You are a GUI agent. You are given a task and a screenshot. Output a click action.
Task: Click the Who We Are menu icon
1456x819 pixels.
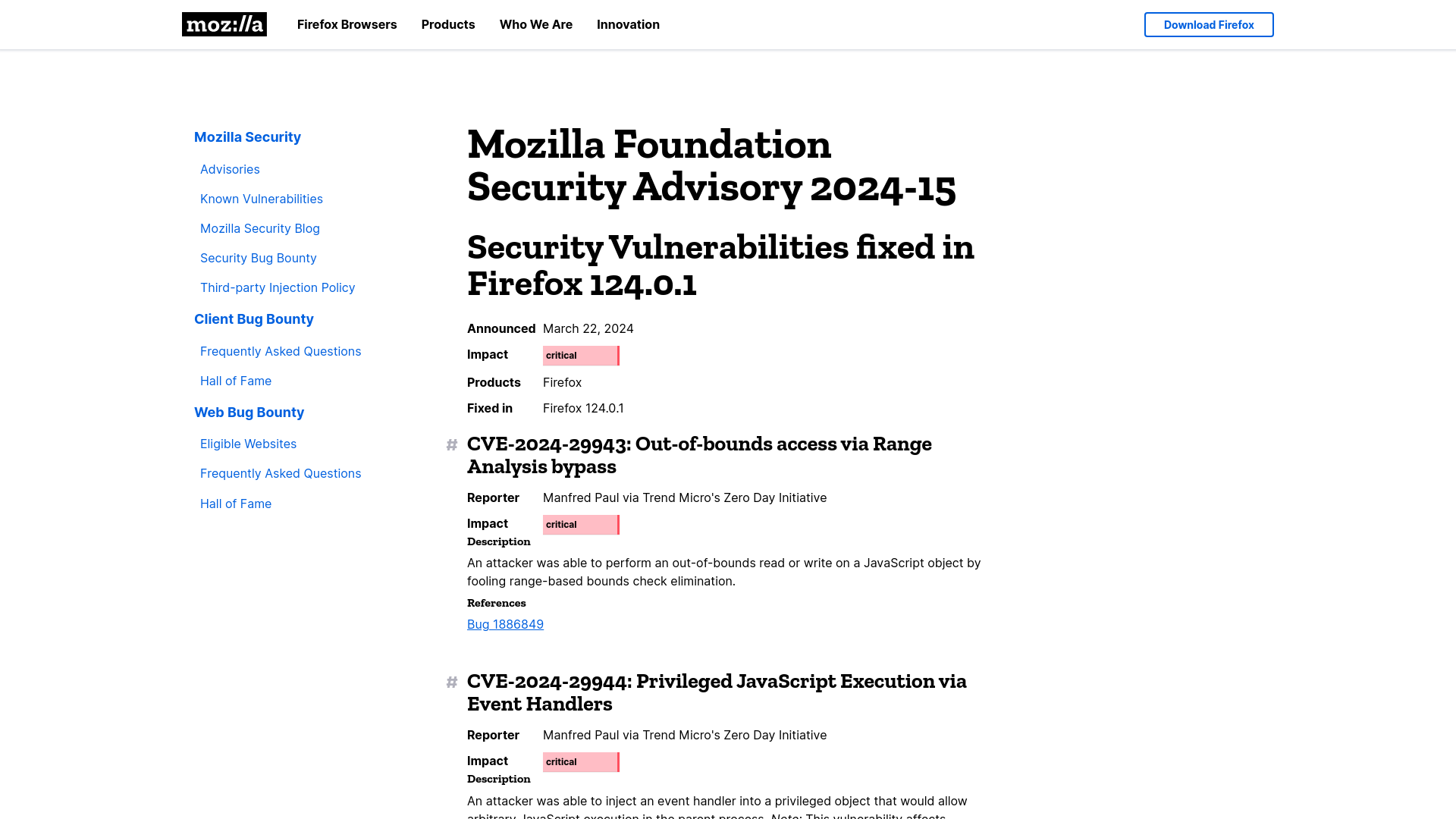[x=536, y=24]
